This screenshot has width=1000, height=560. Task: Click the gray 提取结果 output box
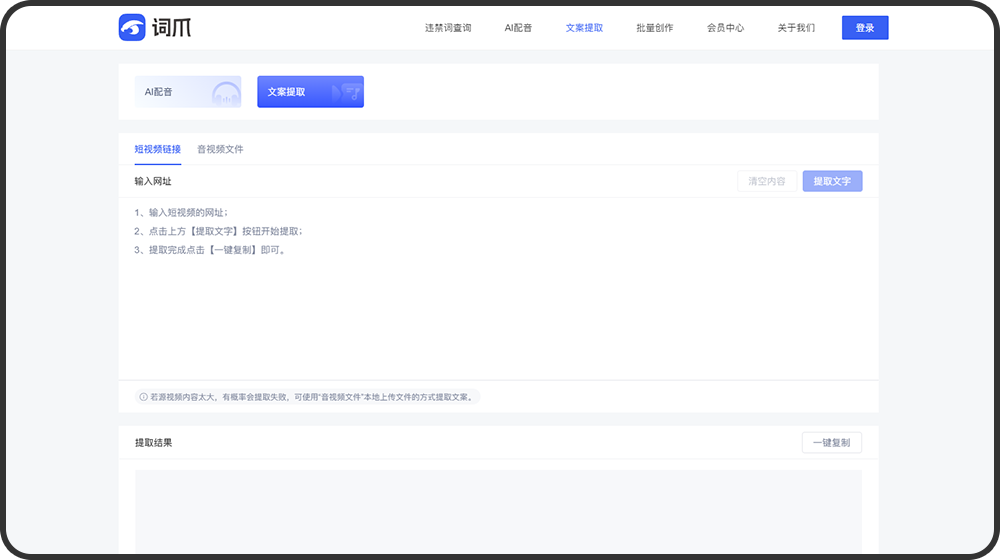[x=498, y=510]
